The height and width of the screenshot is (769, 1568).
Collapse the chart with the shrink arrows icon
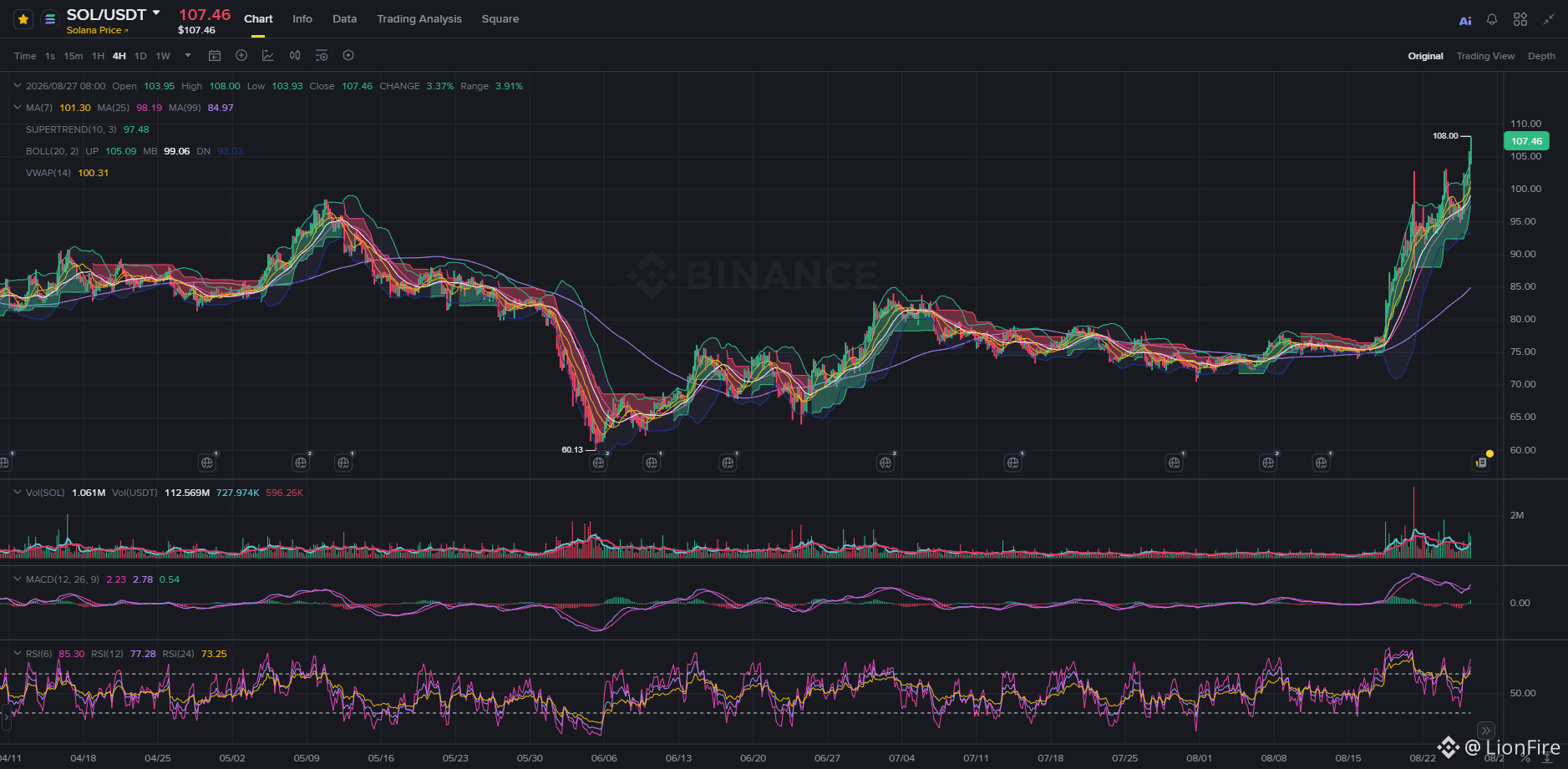click(1548, 19)
